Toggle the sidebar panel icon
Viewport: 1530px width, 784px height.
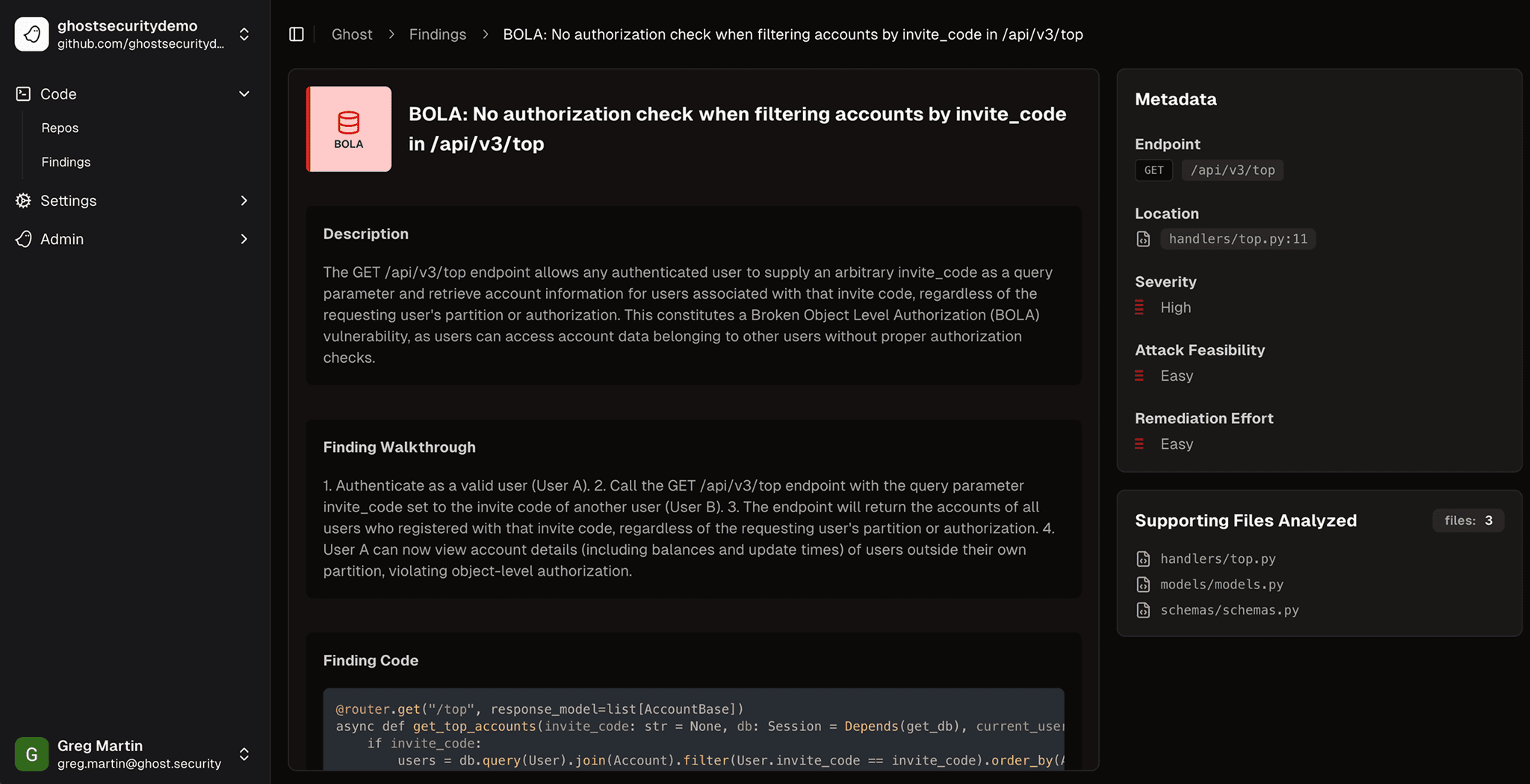297,34
